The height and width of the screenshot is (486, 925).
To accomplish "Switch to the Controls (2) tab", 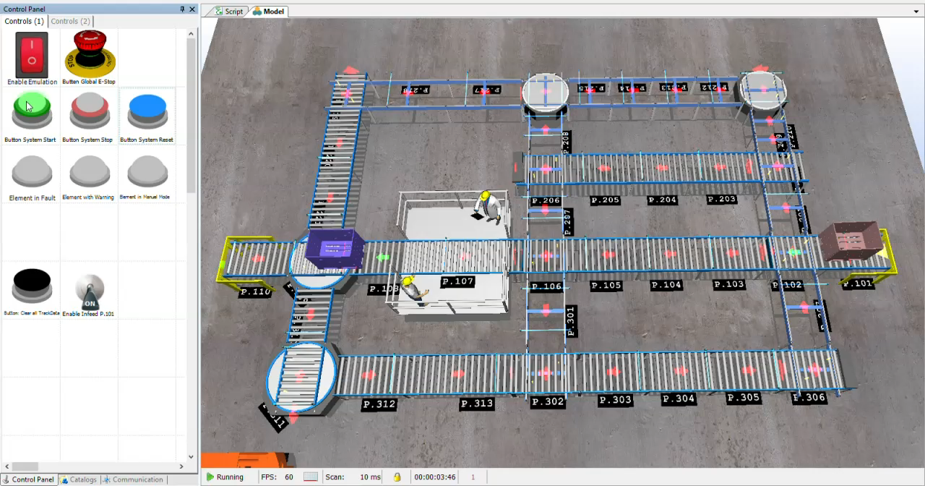I will (x=70, y=21).
